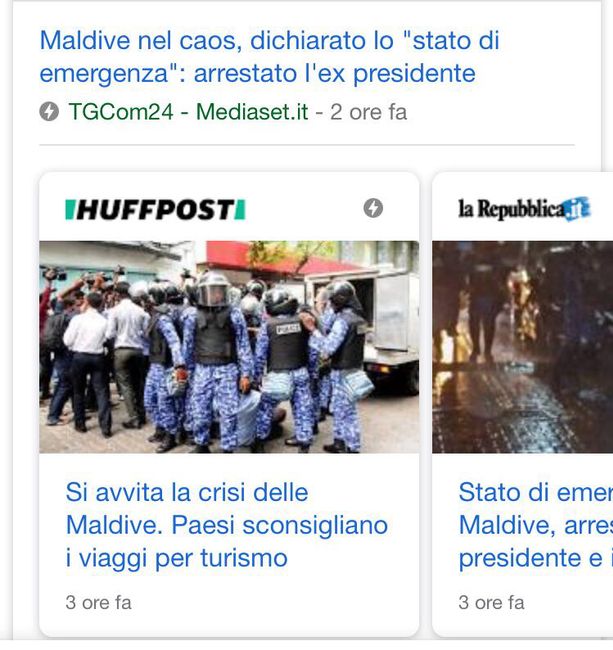Click '3 ore fa' under the Repubblica story
Image resolution: width=613 pixels, height=650 pixels.
491,603
